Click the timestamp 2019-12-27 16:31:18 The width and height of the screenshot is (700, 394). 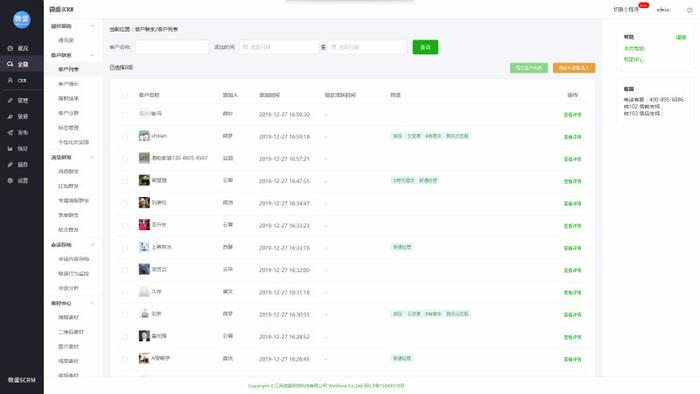point(284,292)
